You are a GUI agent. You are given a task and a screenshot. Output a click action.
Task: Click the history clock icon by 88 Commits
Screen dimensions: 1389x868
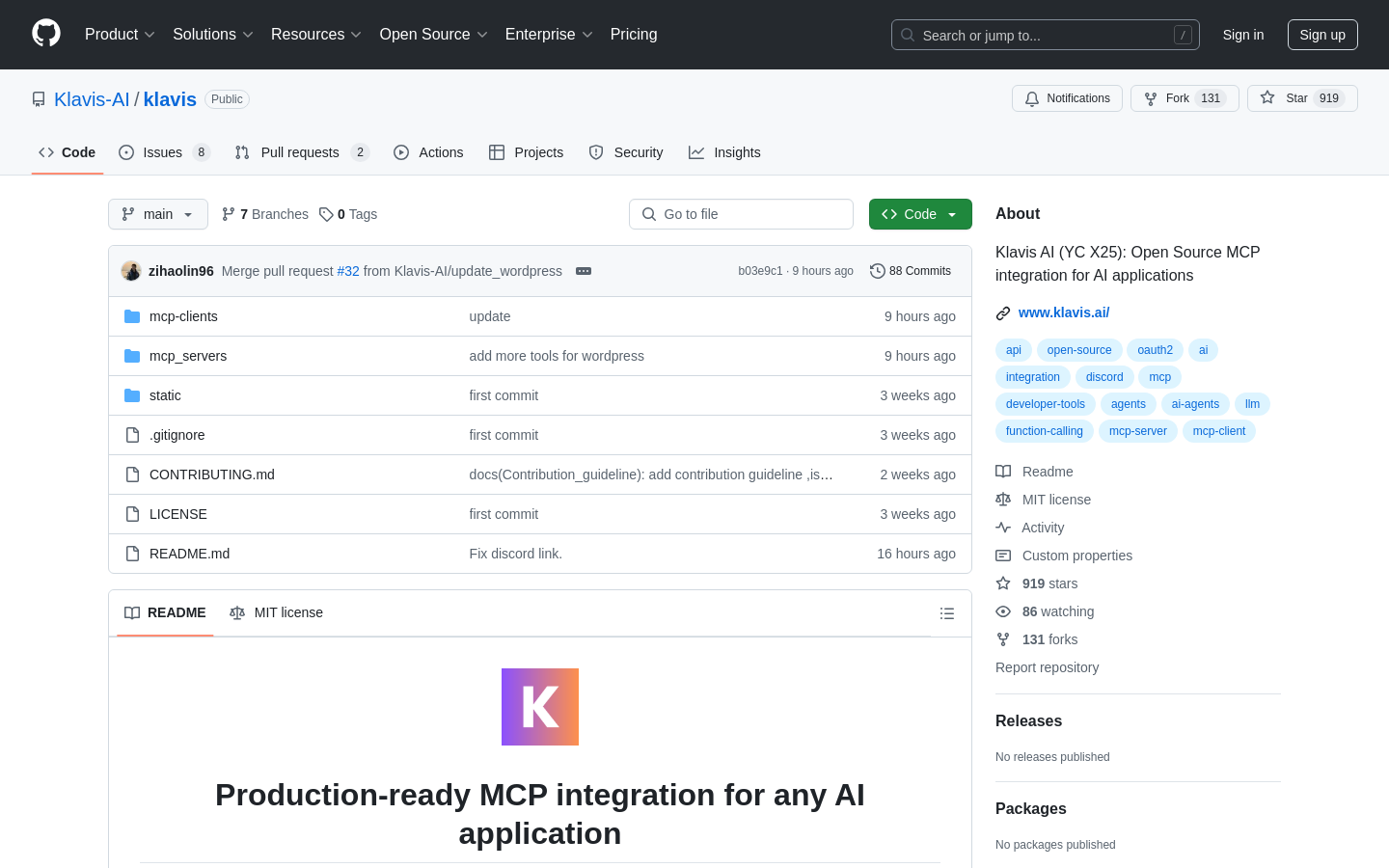pyautogui.click(x=878, y=271)
